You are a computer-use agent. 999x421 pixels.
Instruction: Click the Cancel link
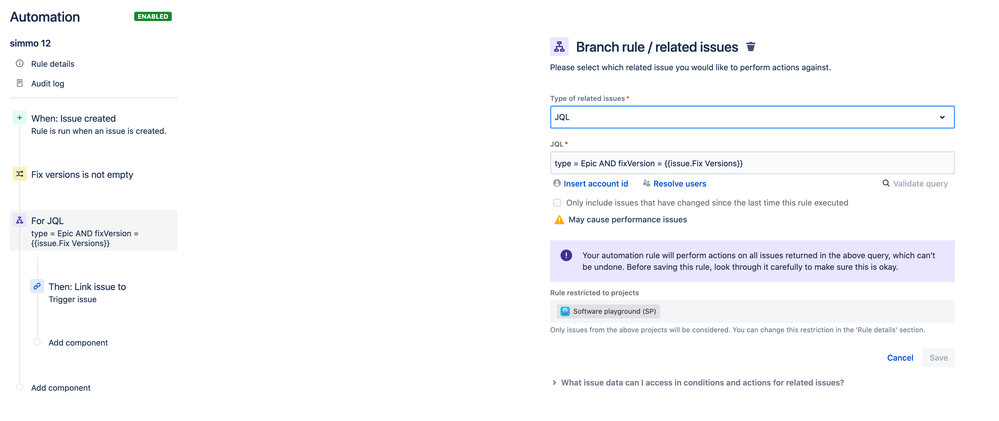coord(900,358)
